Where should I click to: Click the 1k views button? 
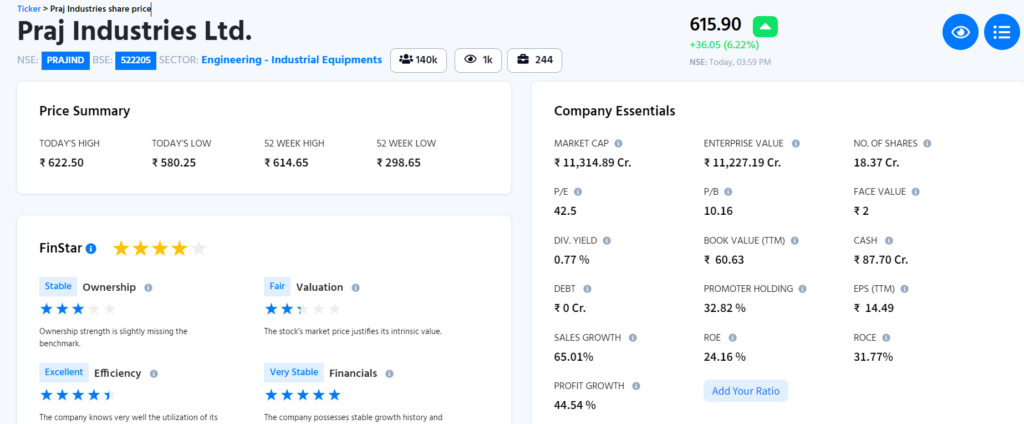[478, 60]
